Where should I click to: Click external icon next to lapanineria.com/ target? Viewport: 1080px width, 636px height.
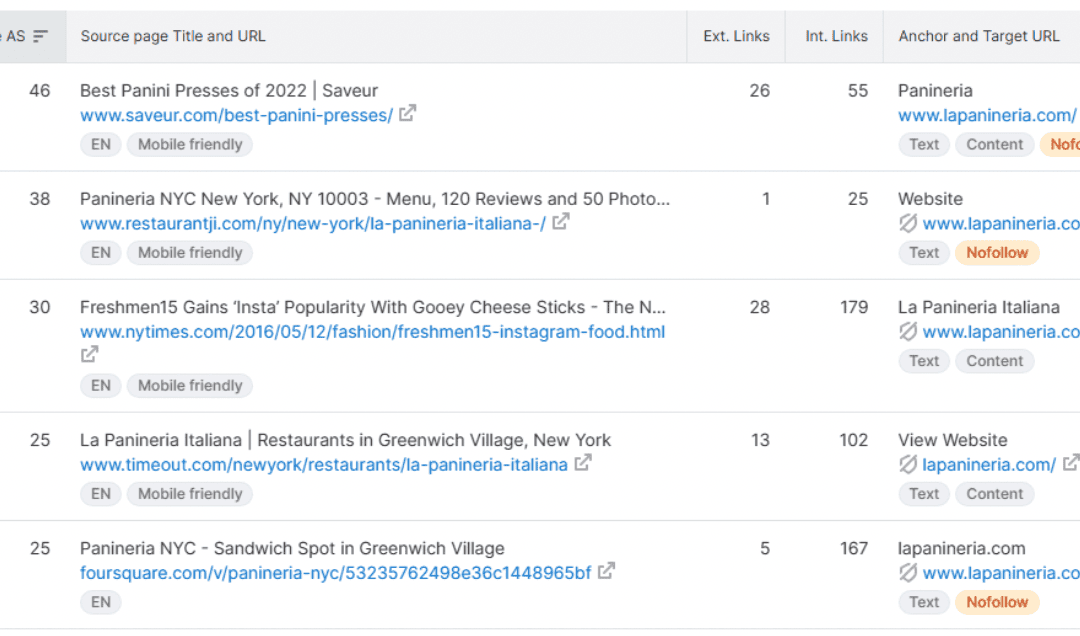[1070, 462]
